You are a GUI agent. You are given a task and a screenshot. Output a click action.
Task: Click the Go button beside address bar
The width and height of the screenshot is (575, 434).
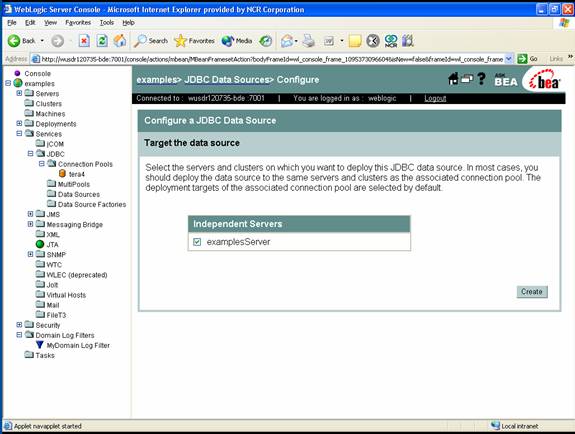tap(528, 59)
